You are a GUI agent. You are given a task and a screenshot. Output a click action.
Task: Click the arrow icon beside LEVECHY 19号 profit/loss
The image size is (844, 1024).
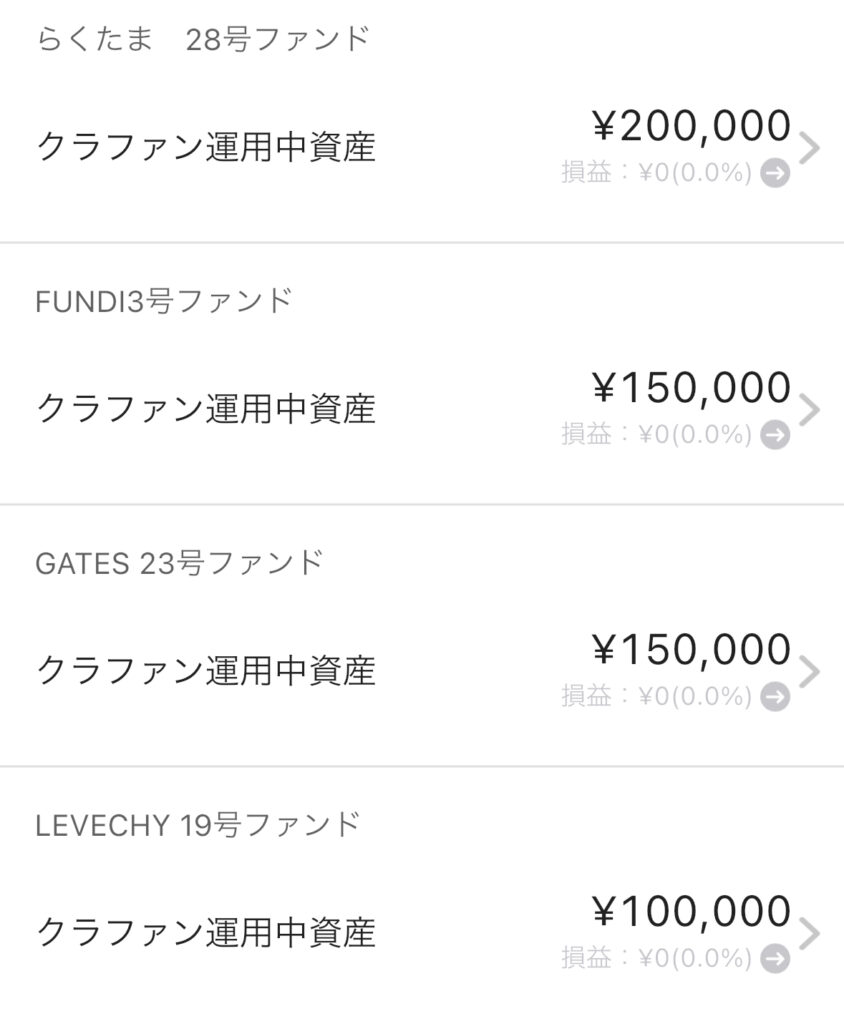pos(775,959)
